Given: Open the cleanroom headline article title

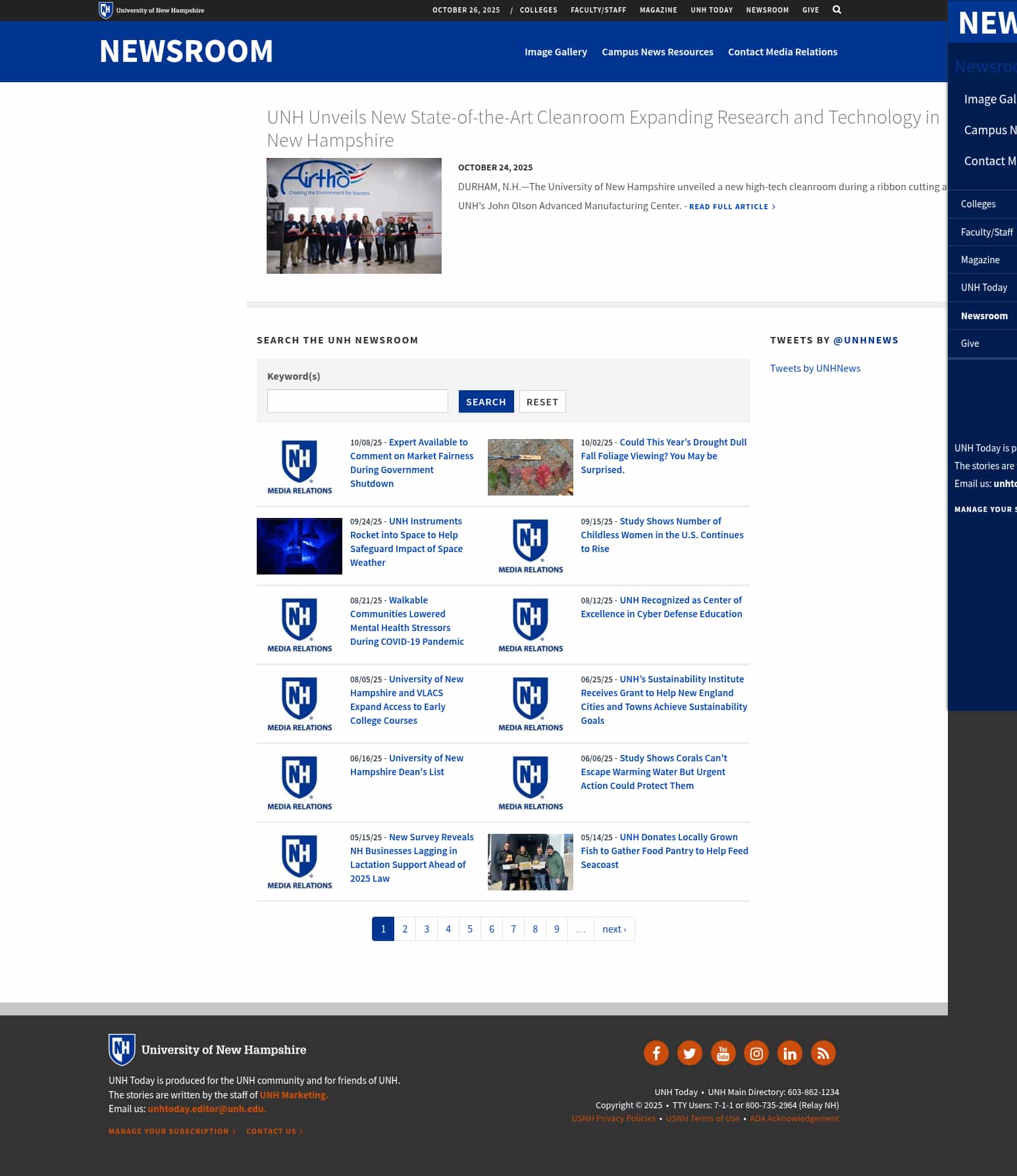Looking at the screenshot, I should click(603, 128).
